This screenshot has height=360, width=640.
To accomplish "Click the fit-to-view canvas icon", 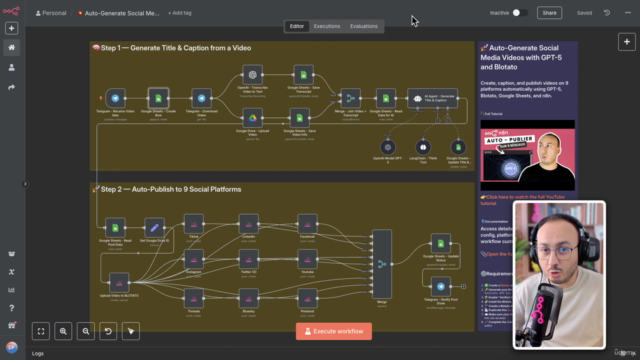I will point(41,331).
